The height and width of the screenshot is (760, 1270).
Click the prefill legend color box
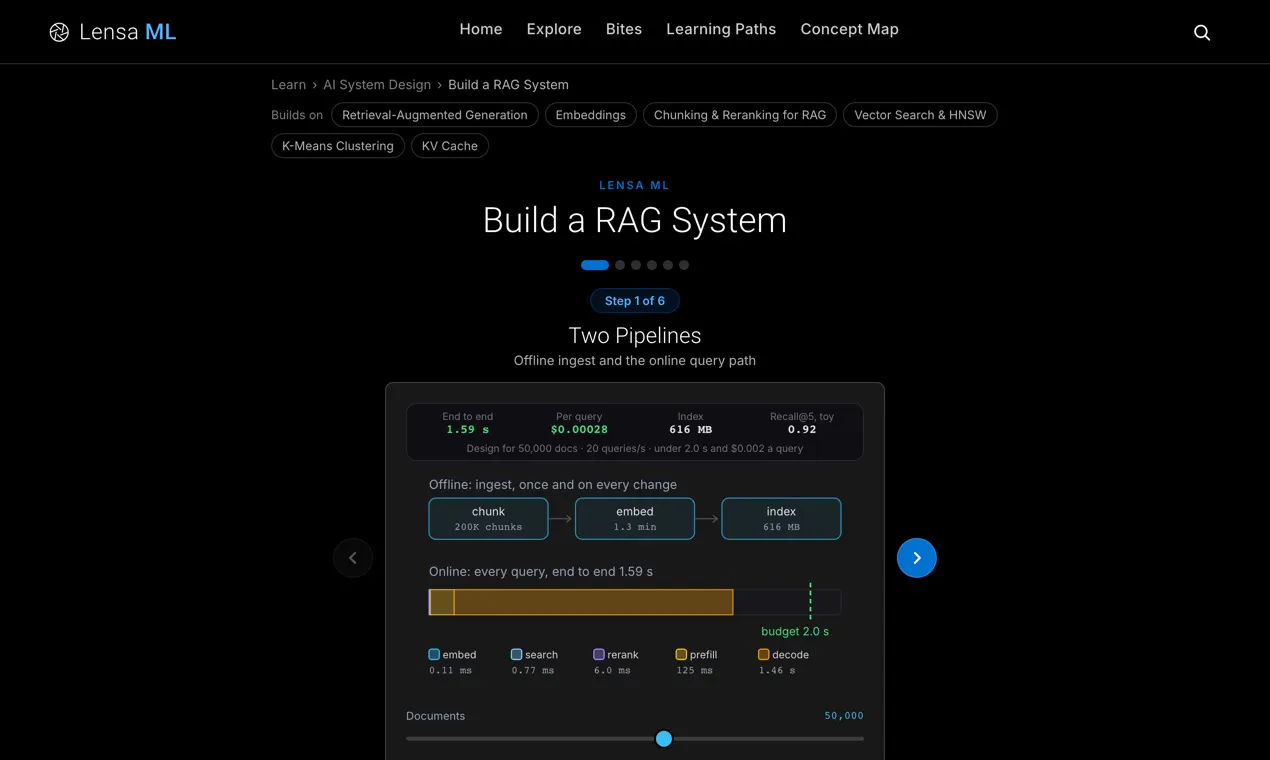click(x=681, y=654)
